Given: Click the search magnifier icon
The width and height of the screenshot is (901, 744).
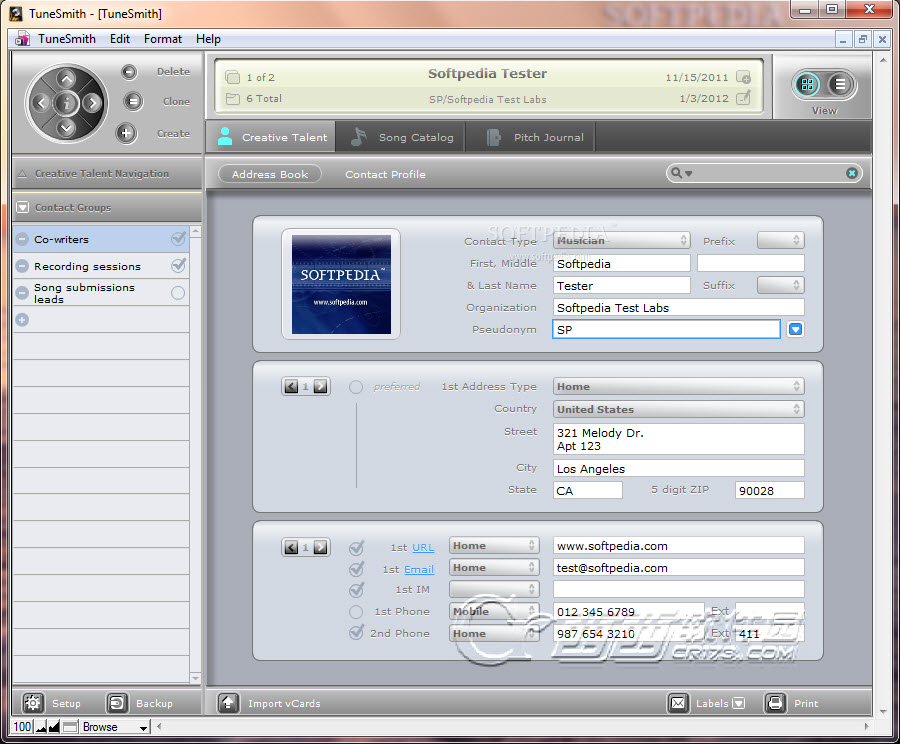Looking at the screenshot, I should coord(677,173).
